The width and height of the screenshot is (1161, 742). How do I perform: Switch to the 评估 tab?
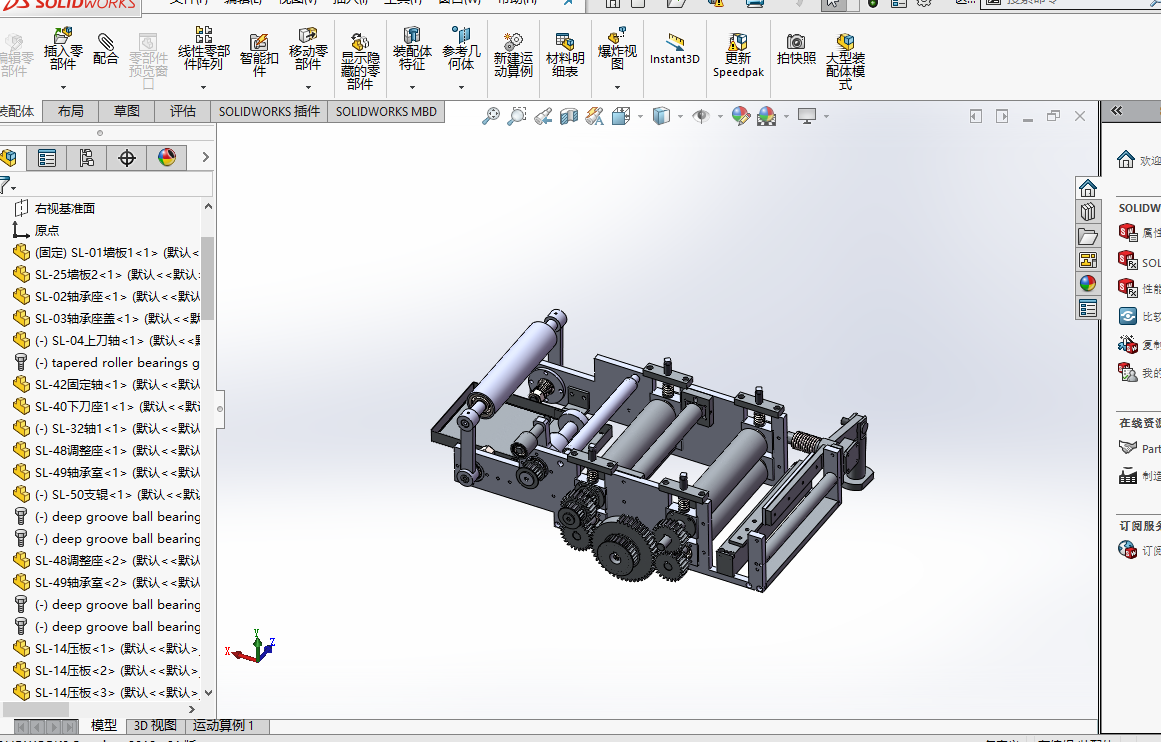(x=183, y=111)
